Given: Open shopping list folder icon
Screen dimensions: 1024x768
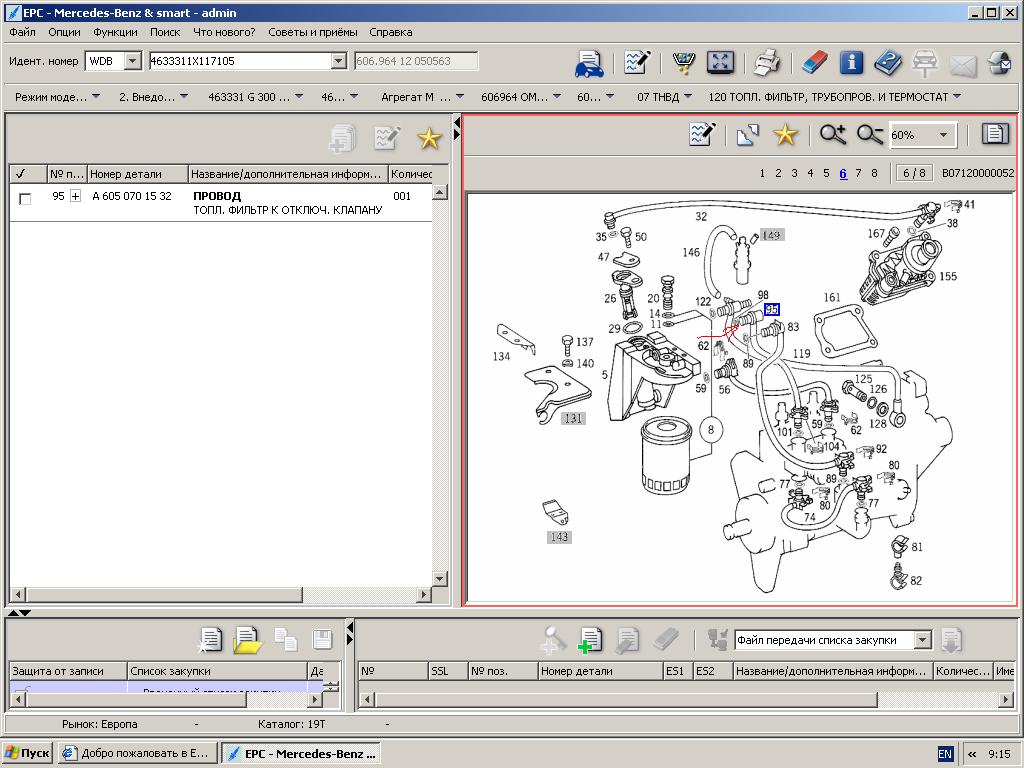Looking at the screenshot, I should point(248,640).
